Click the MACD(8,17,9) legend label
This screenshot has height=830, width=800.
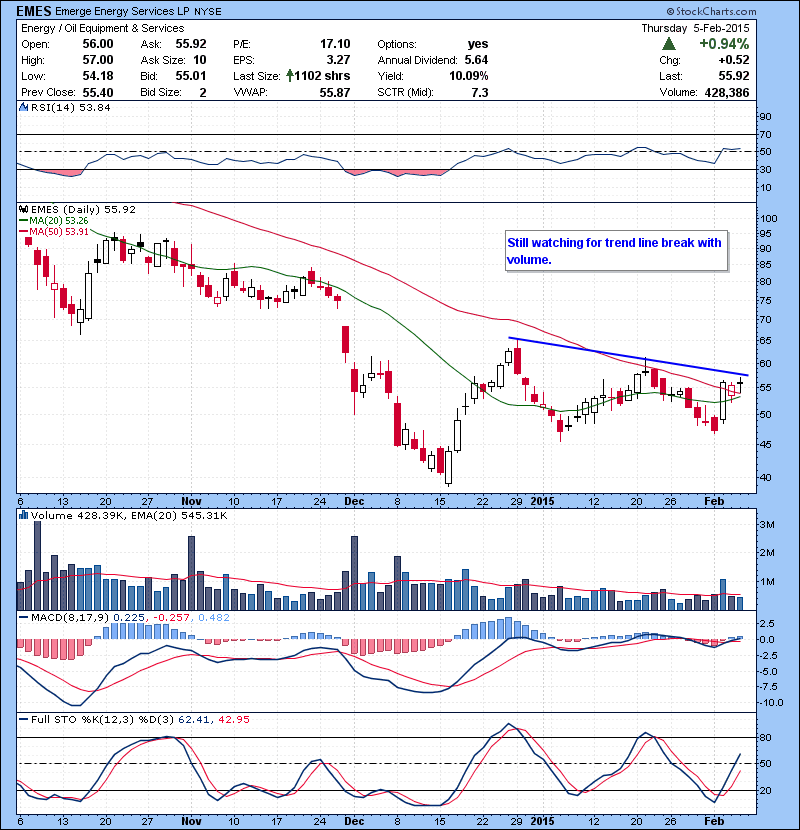70,617
